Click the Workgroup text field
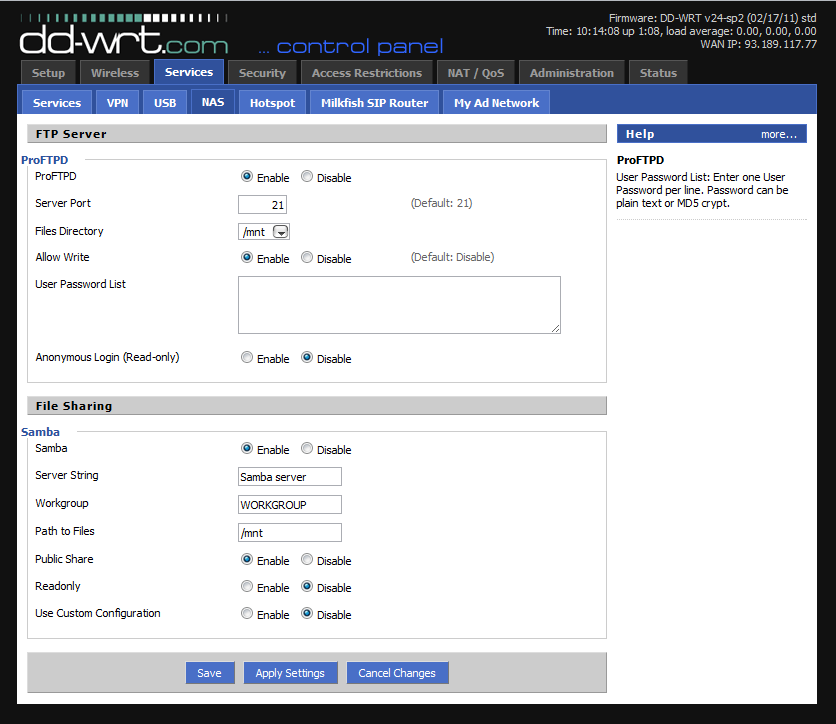836x724 pixels. pyautogui.click(x=290, y=505)
